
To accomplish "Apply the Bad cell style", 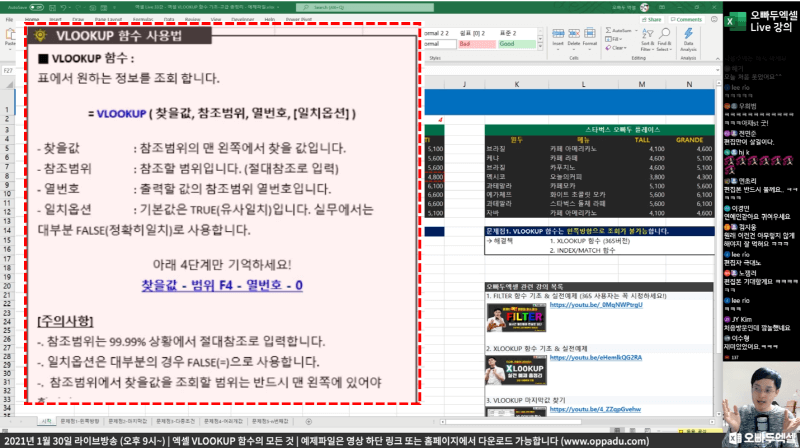I will pyautogui.click(x=477, y=44).
